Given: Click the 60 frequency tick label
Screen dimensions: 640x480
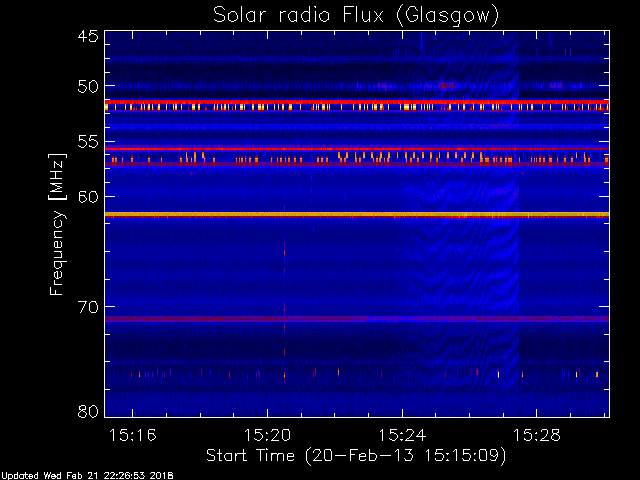Looking at the screenshot, I should pyautogui.click(x=88, y=197).
